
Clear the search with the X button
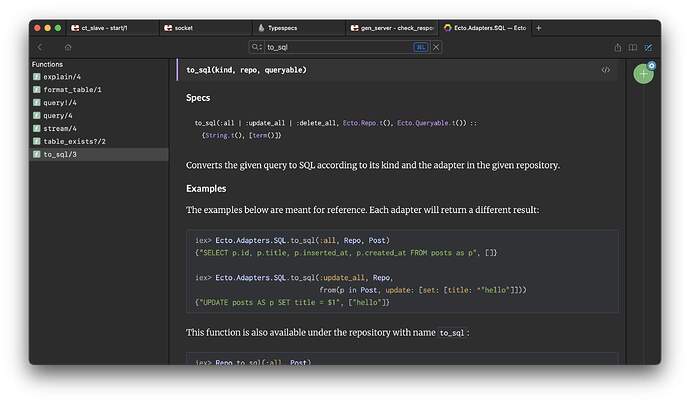point(436,47)
